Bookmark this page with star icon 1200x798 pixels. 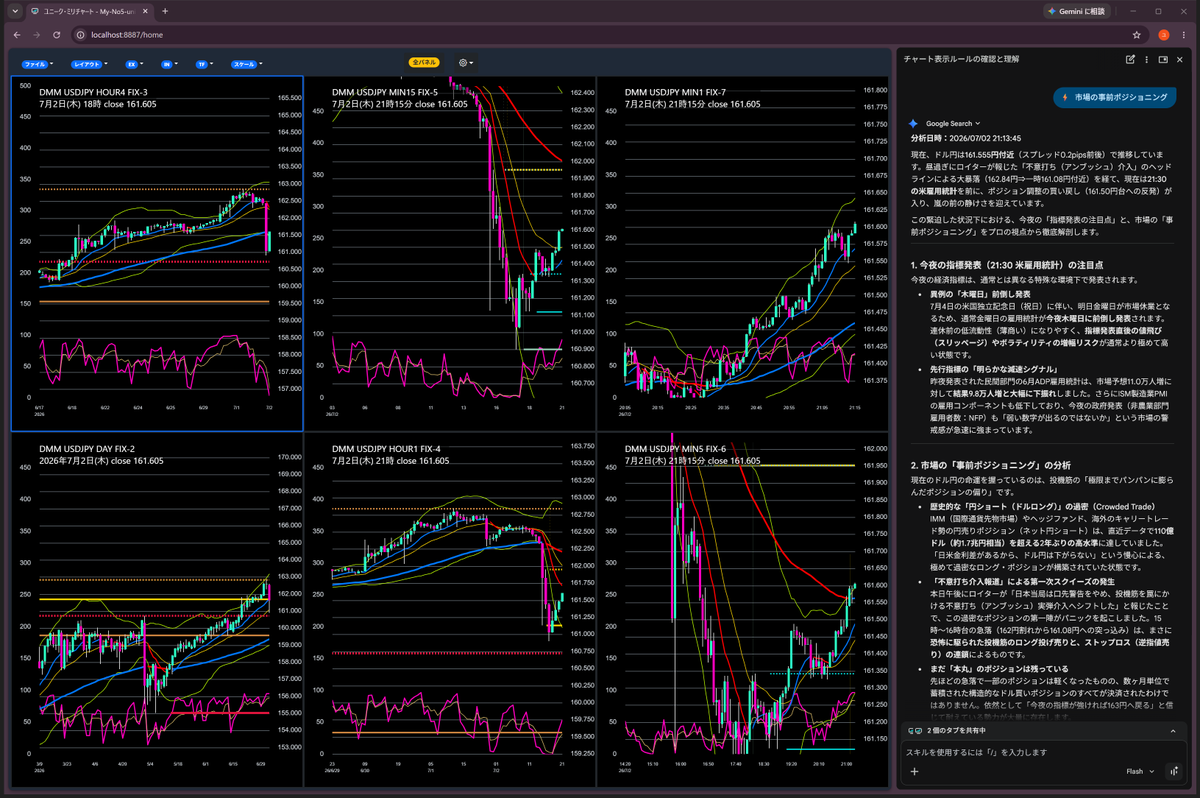(x=1137, y=34)
